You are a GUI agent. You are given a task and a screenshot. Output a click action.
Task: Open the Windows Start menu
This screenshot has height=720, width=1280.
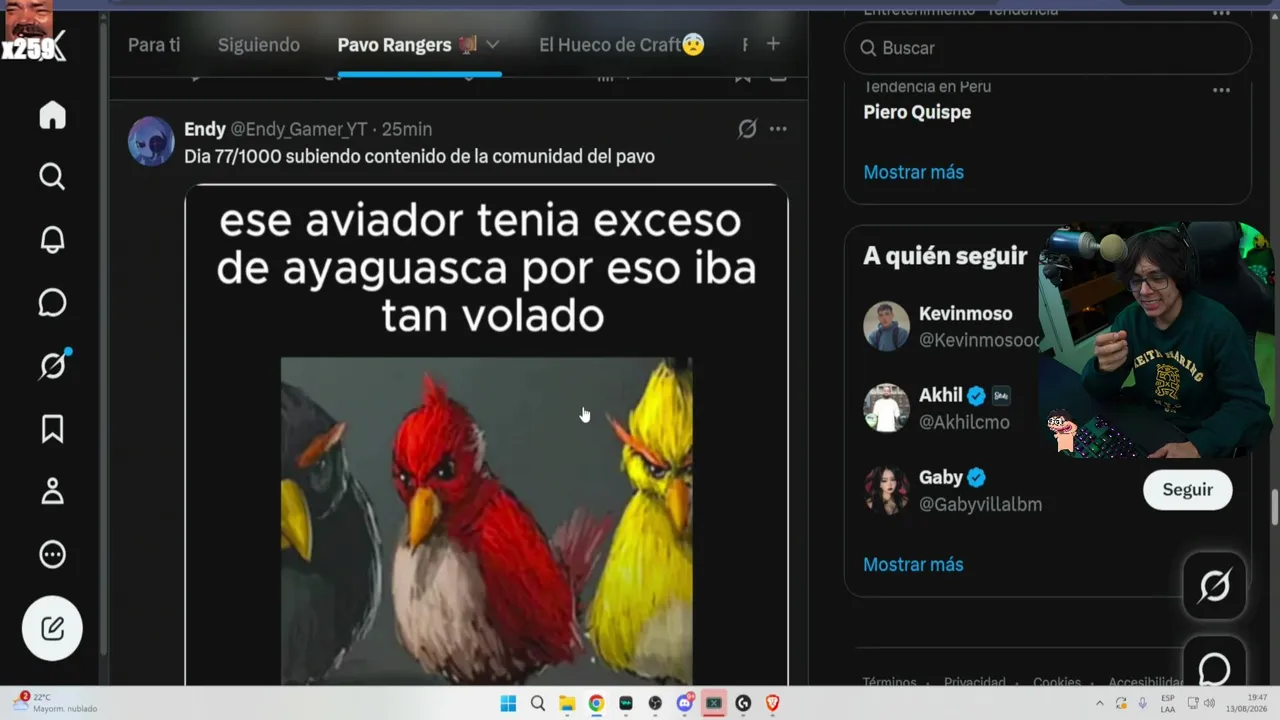pos(508,703)
